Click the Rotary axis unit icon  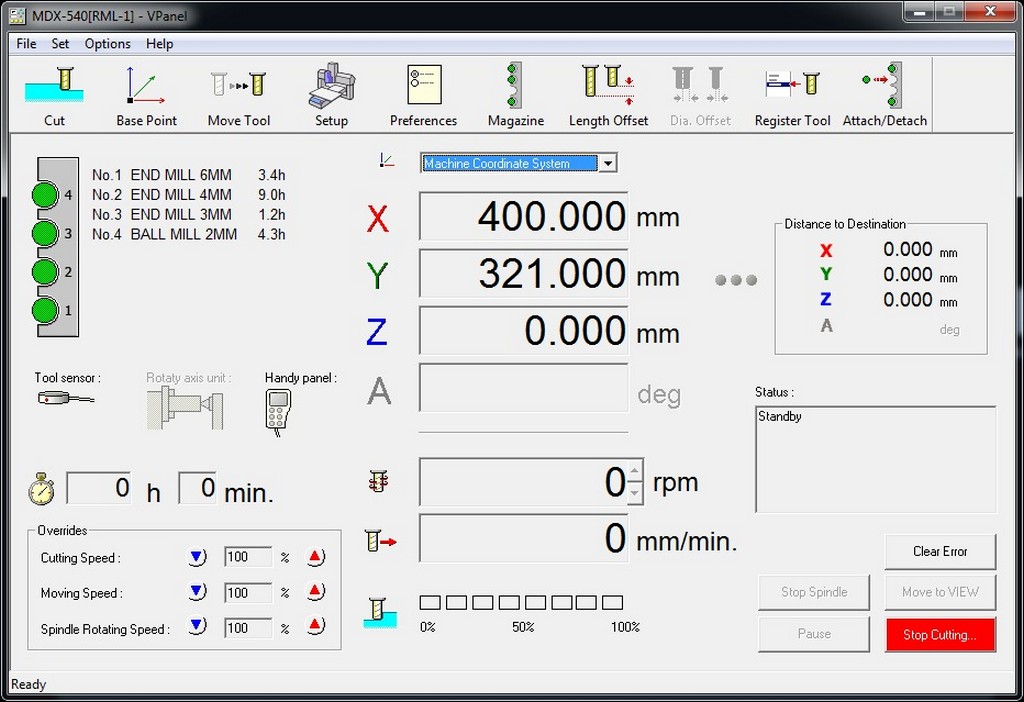click(185, 408)
